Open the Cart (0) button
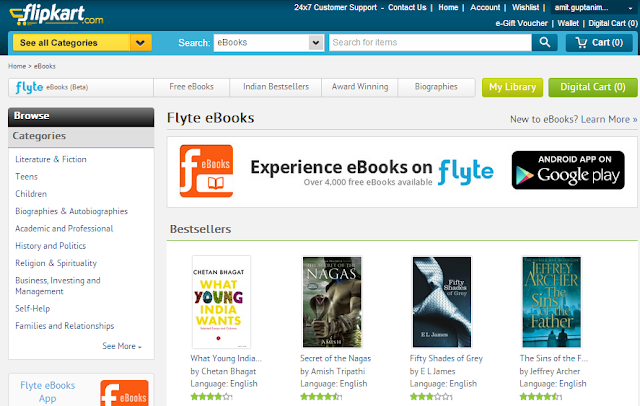Screen dimensions: 640x406 click(x=599, y=42)
